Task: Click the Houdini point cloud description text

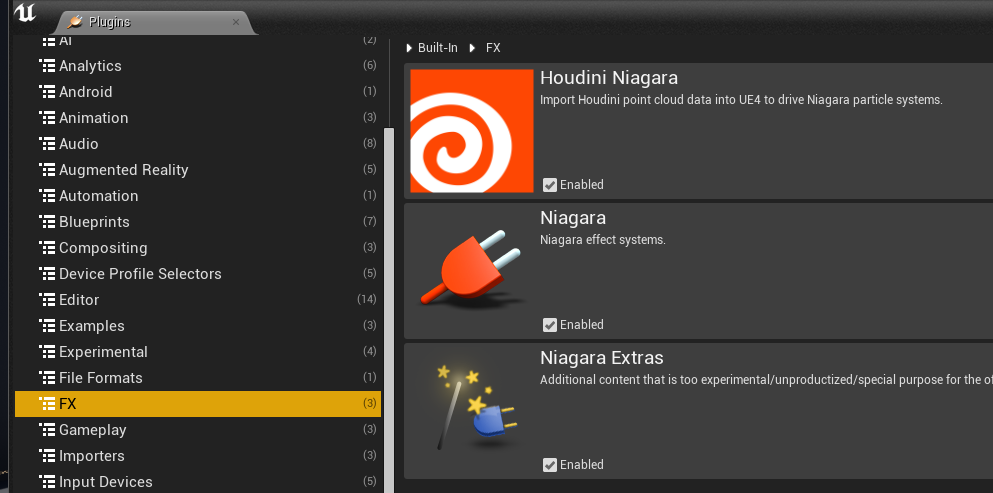Action: point(742,100)
